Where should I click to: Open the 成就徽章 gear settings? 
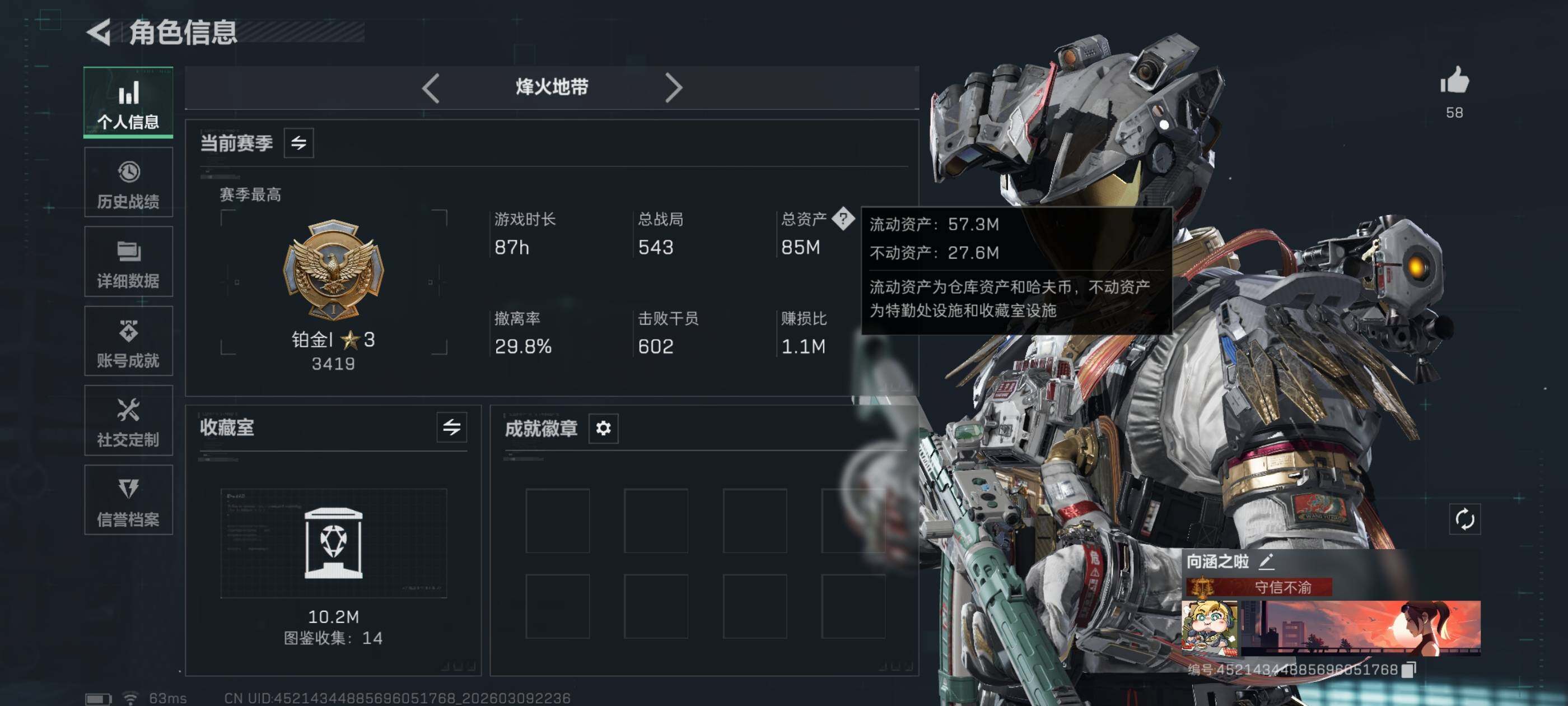(x=603, y=428)
